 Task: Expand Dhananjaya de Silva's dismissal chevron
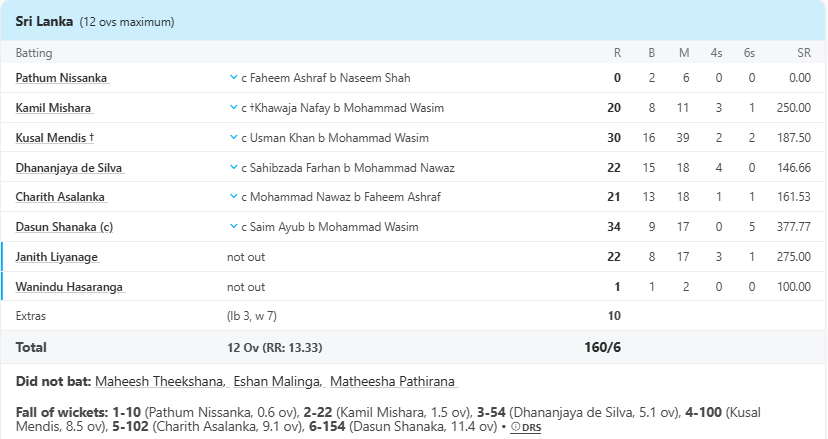(x=233, y=167)
